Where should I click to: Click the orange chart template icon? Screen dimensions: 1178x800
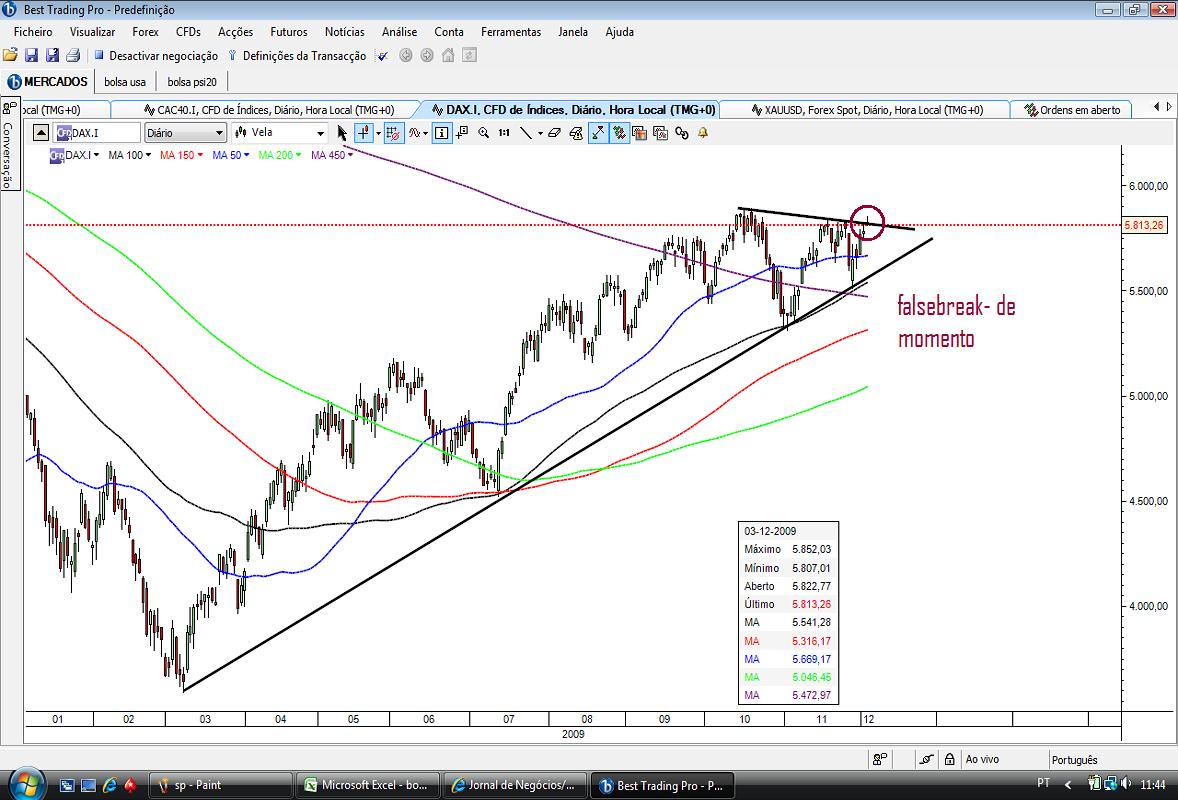(x=639, y=133)
